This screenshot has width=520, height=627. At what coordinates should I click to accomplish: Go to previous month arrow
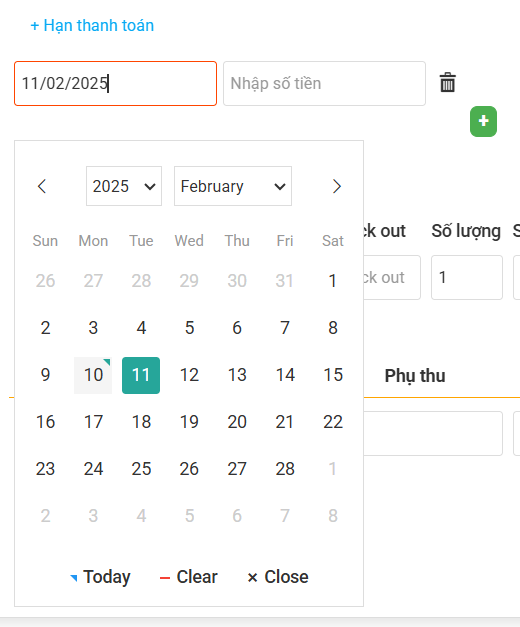(42, 186)
